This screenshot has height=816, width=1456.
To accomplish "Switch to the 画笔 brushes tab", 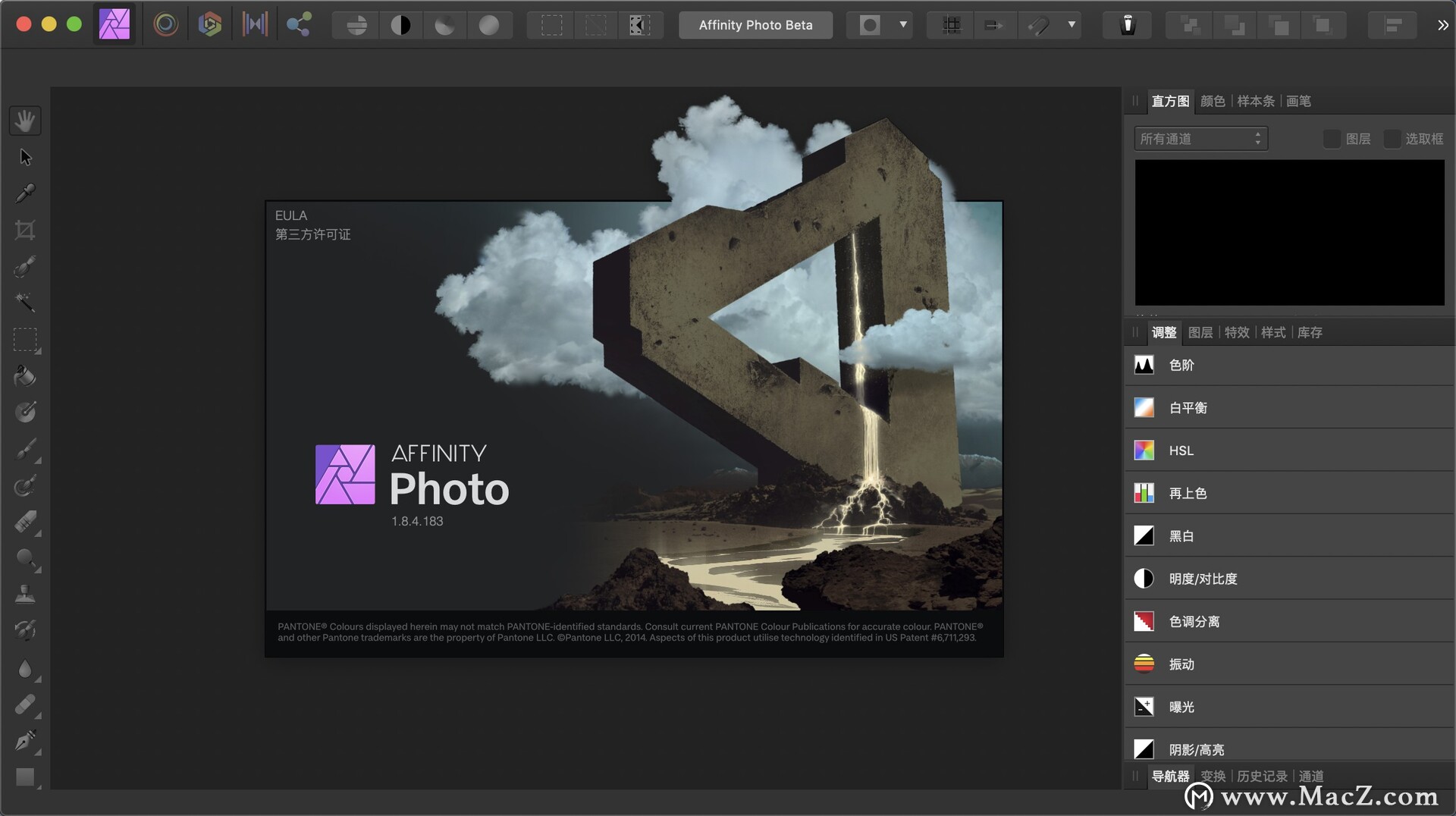I will [1298, 101].
